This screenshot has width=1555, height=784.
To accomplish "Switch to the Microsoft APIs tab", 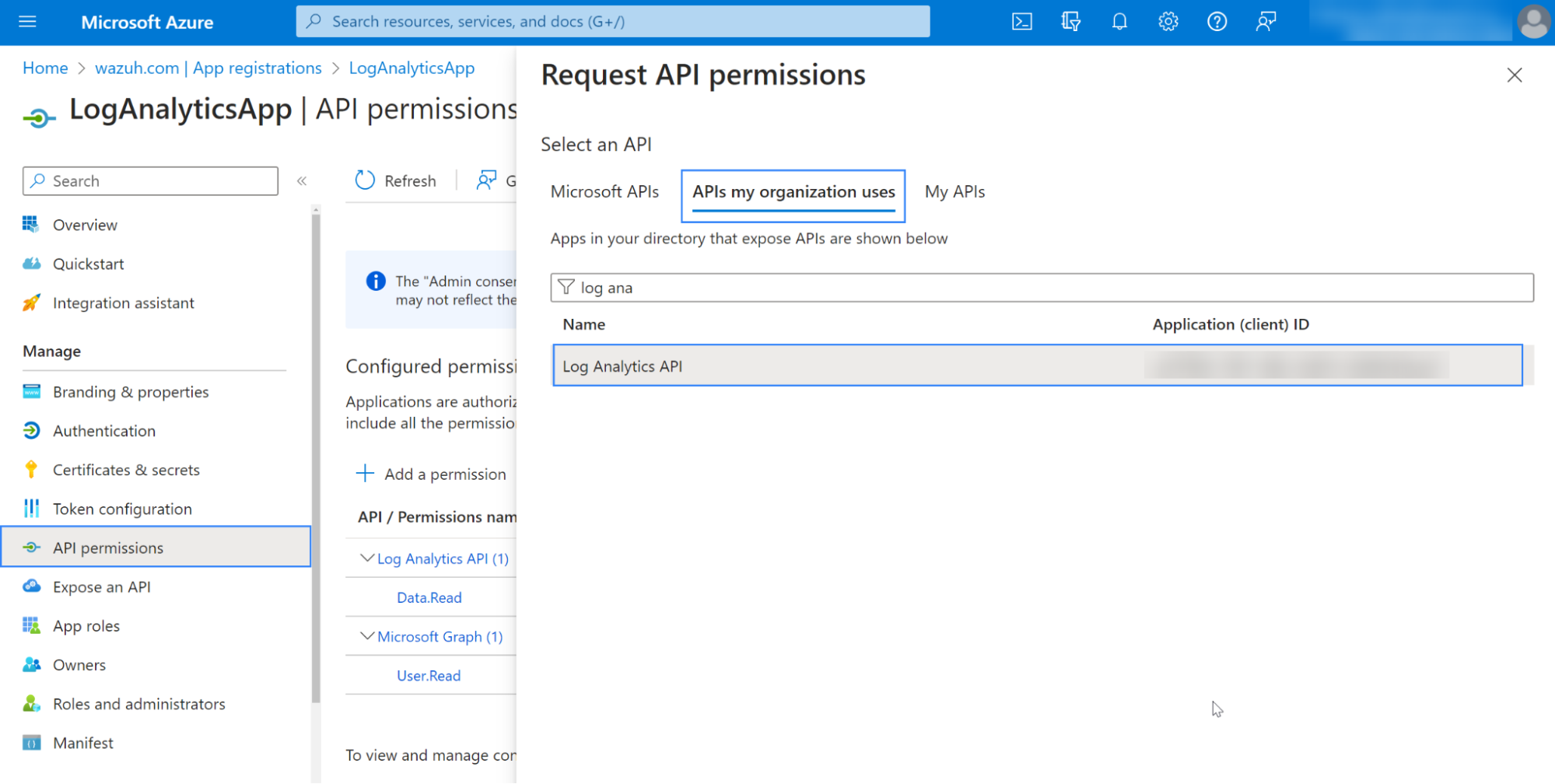I will pos(604,192).
